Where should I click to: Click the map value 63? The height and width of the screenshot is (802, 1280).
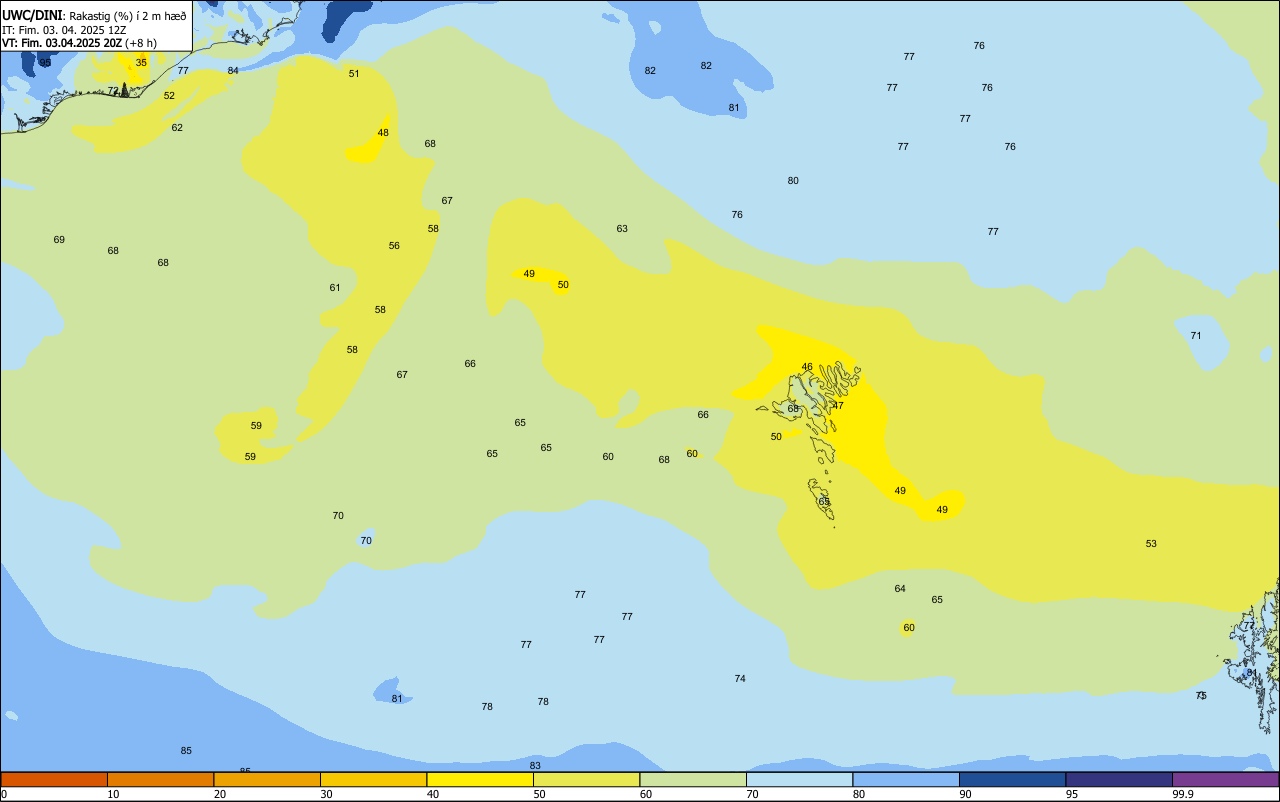622,228
